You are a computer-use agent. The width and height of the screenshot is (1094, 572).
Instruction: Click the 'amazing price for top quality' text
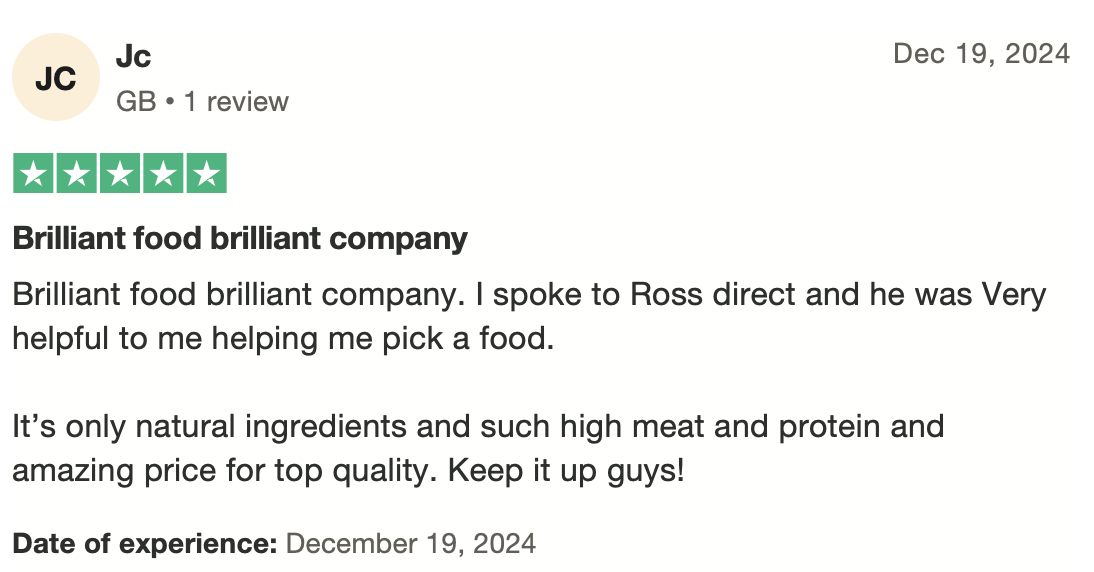pyautogui.click(x=225, y=471)
